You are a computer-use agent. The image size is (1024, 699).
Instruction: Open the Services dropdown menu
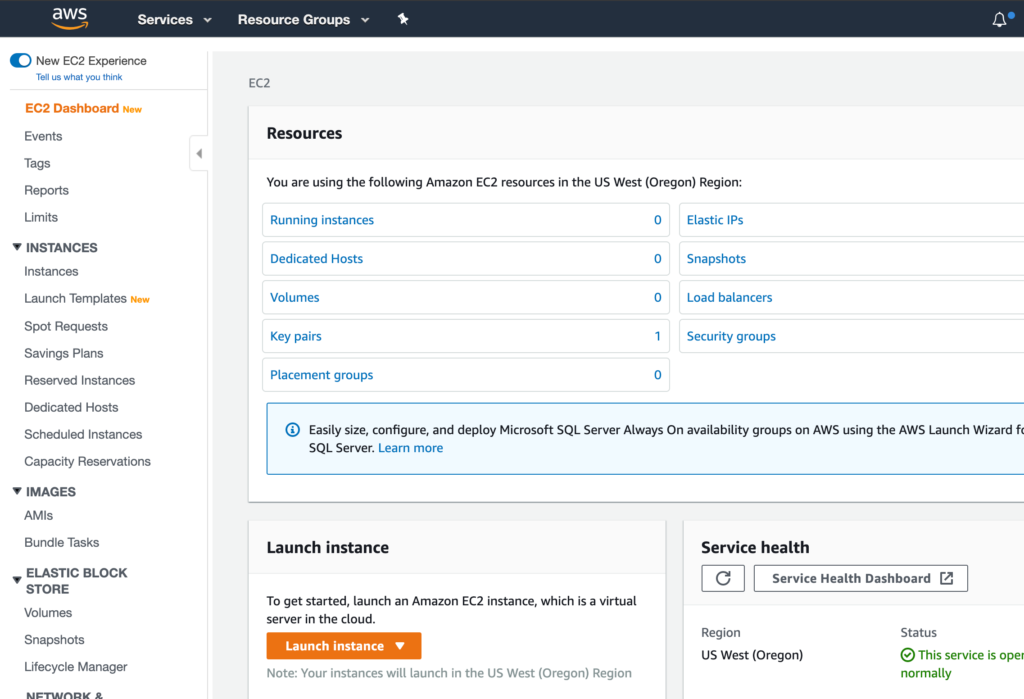click(174, 20)
